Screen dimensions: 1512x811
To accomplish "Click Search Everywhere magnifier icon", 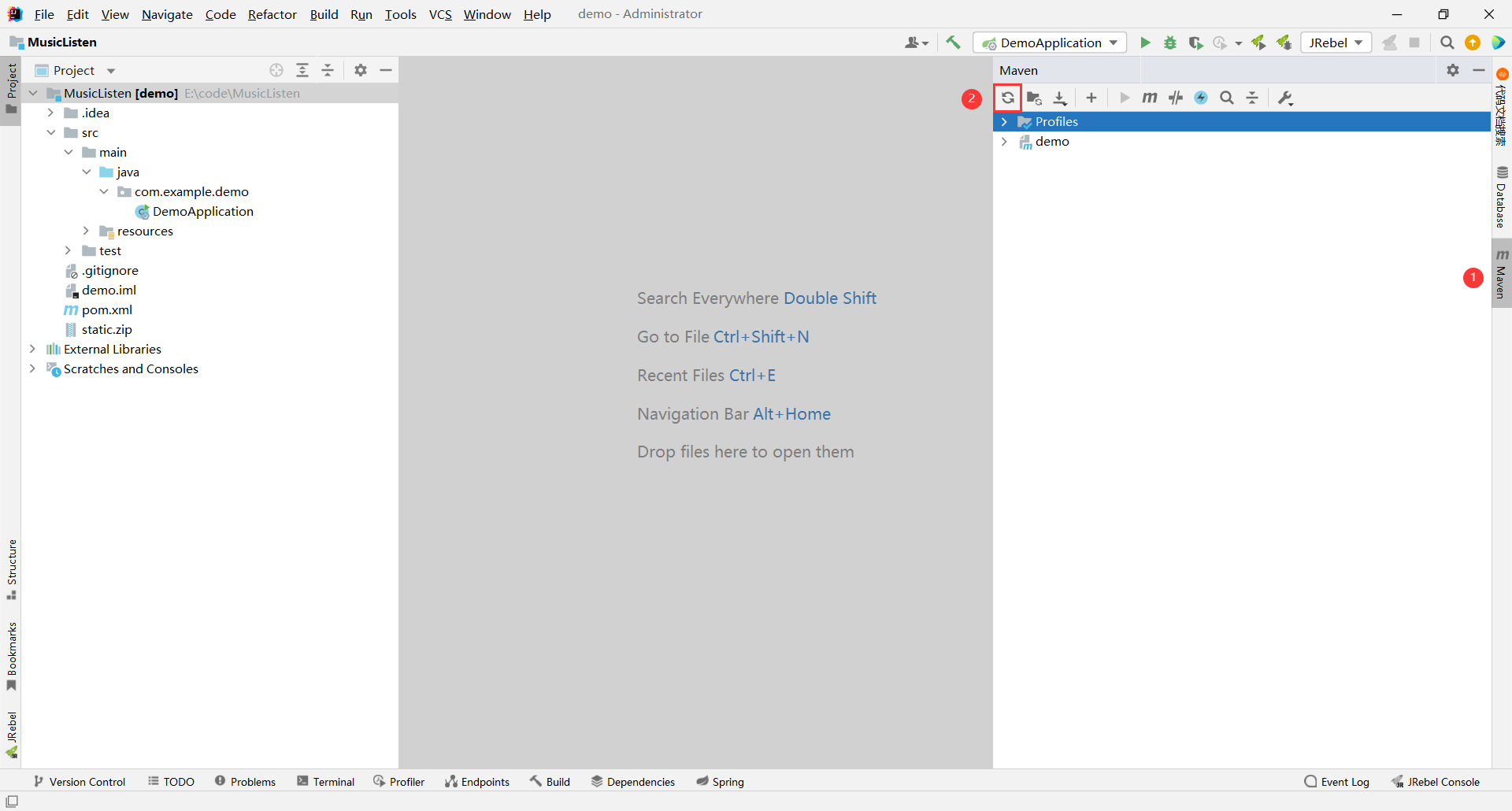I will 1447,43.
